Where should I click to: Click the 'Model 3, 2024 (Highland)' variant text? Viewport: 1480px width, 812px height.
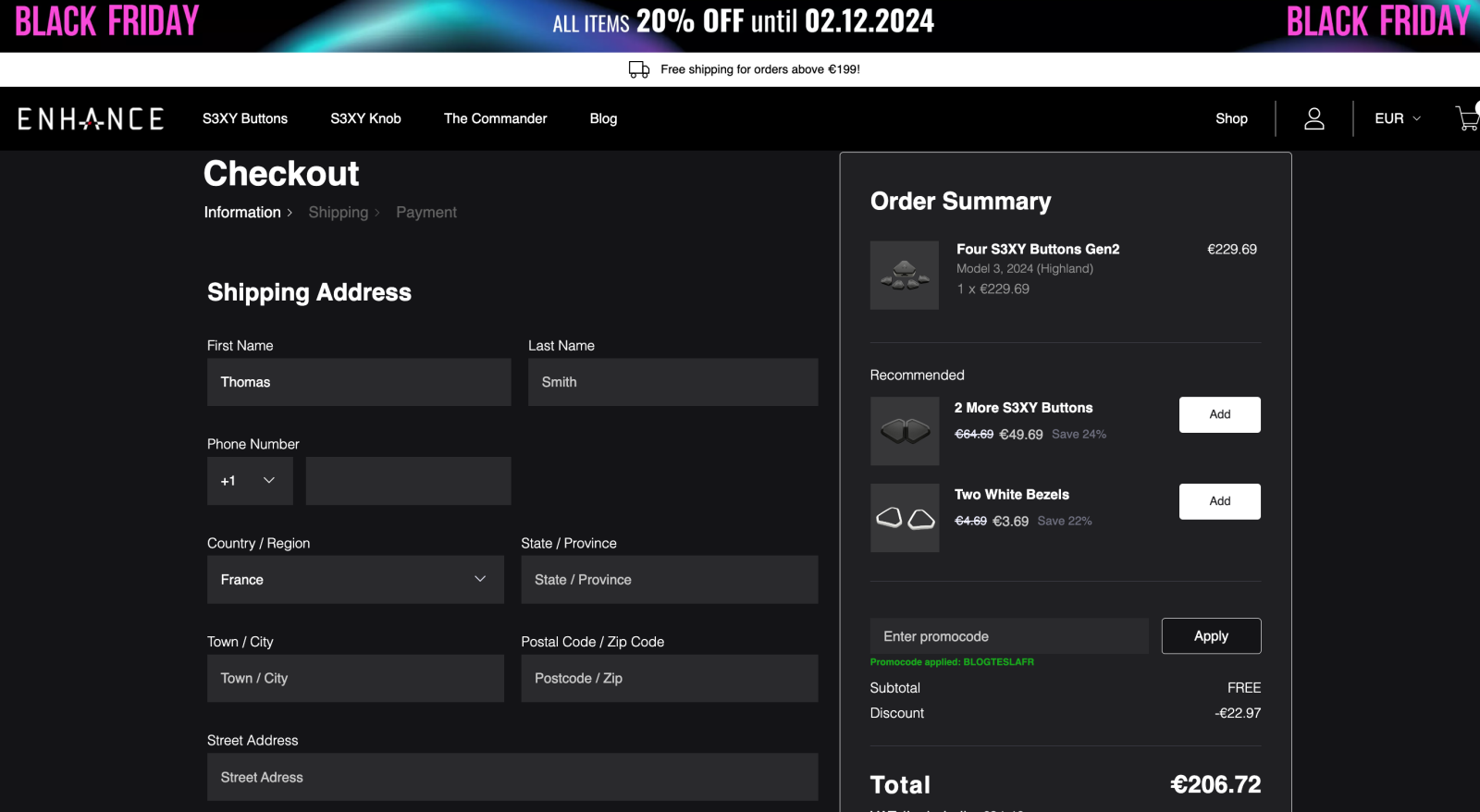click(1025, 269)
